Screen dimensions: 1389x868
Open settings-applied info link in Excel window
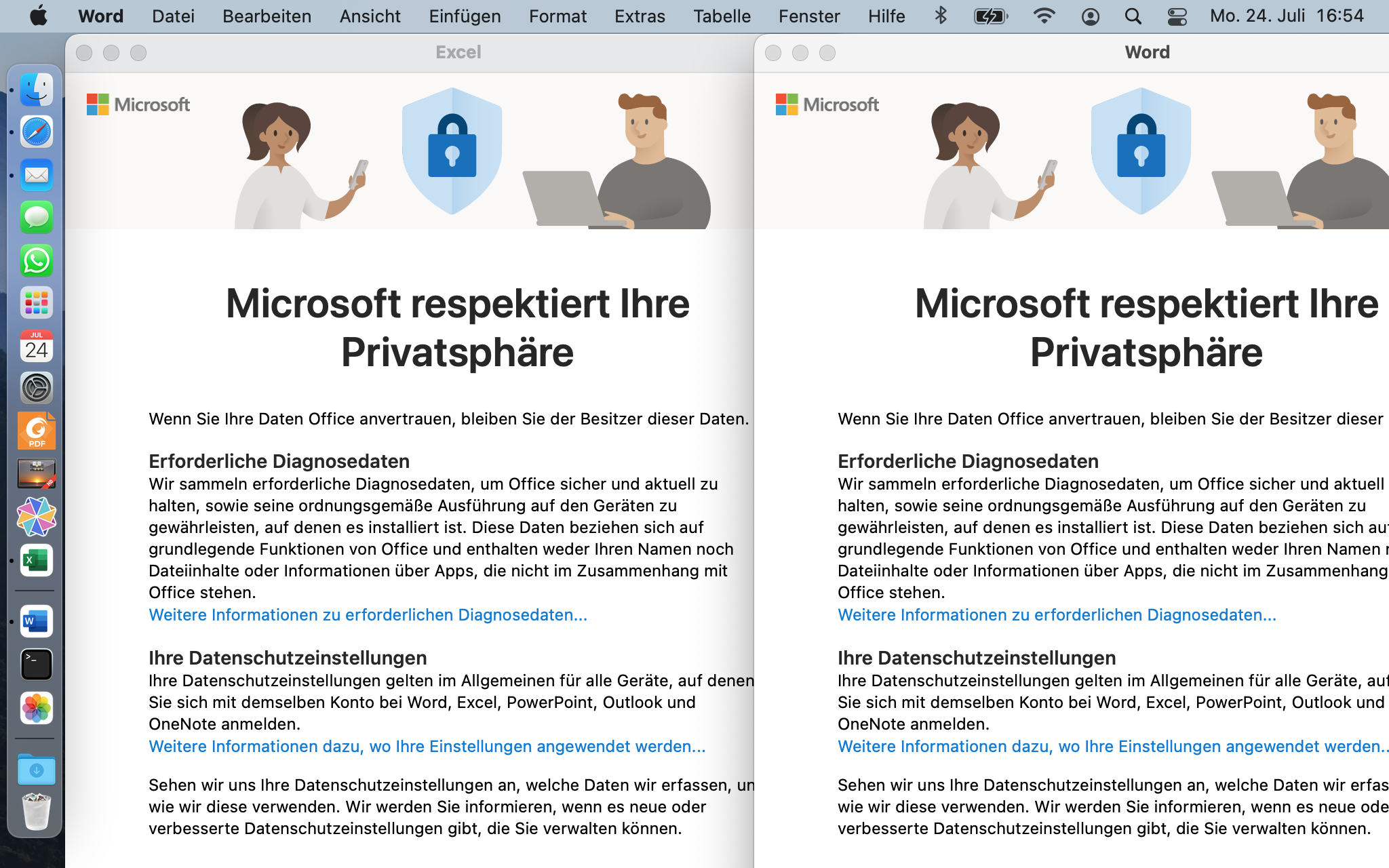click(427, 747)
